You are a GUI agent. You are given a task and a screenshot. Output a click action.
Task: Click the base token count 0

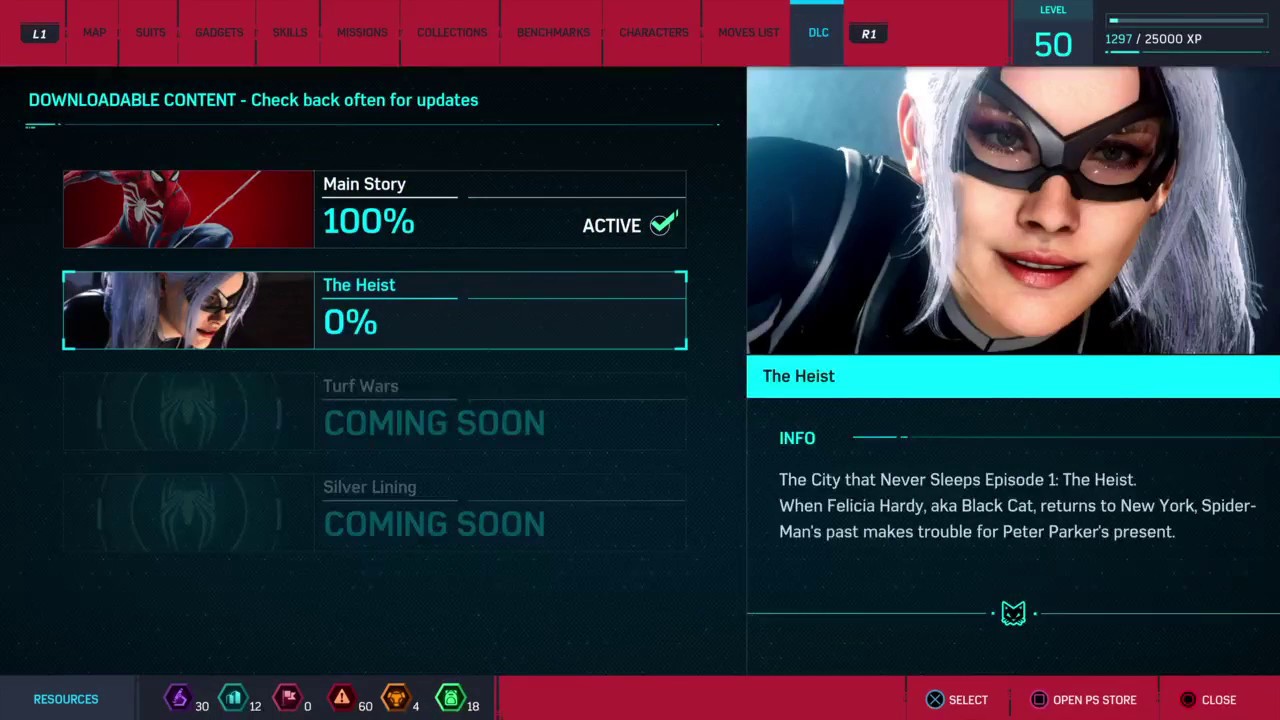(x=307, y=706)
